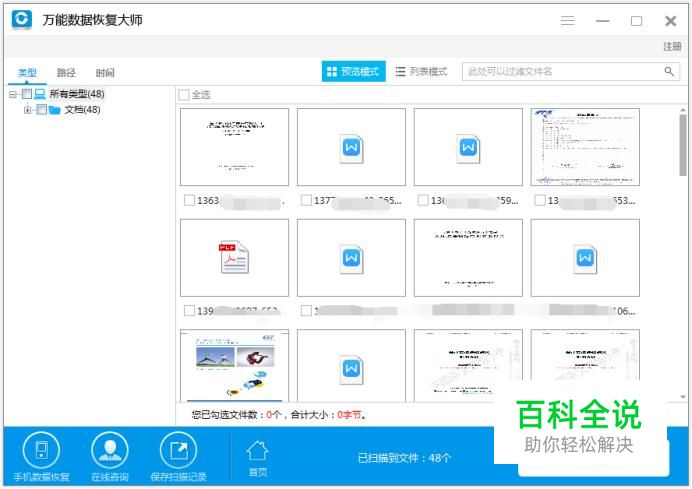Click the scrollbar down arrow
692x489 pixels.
coord(683,397)
